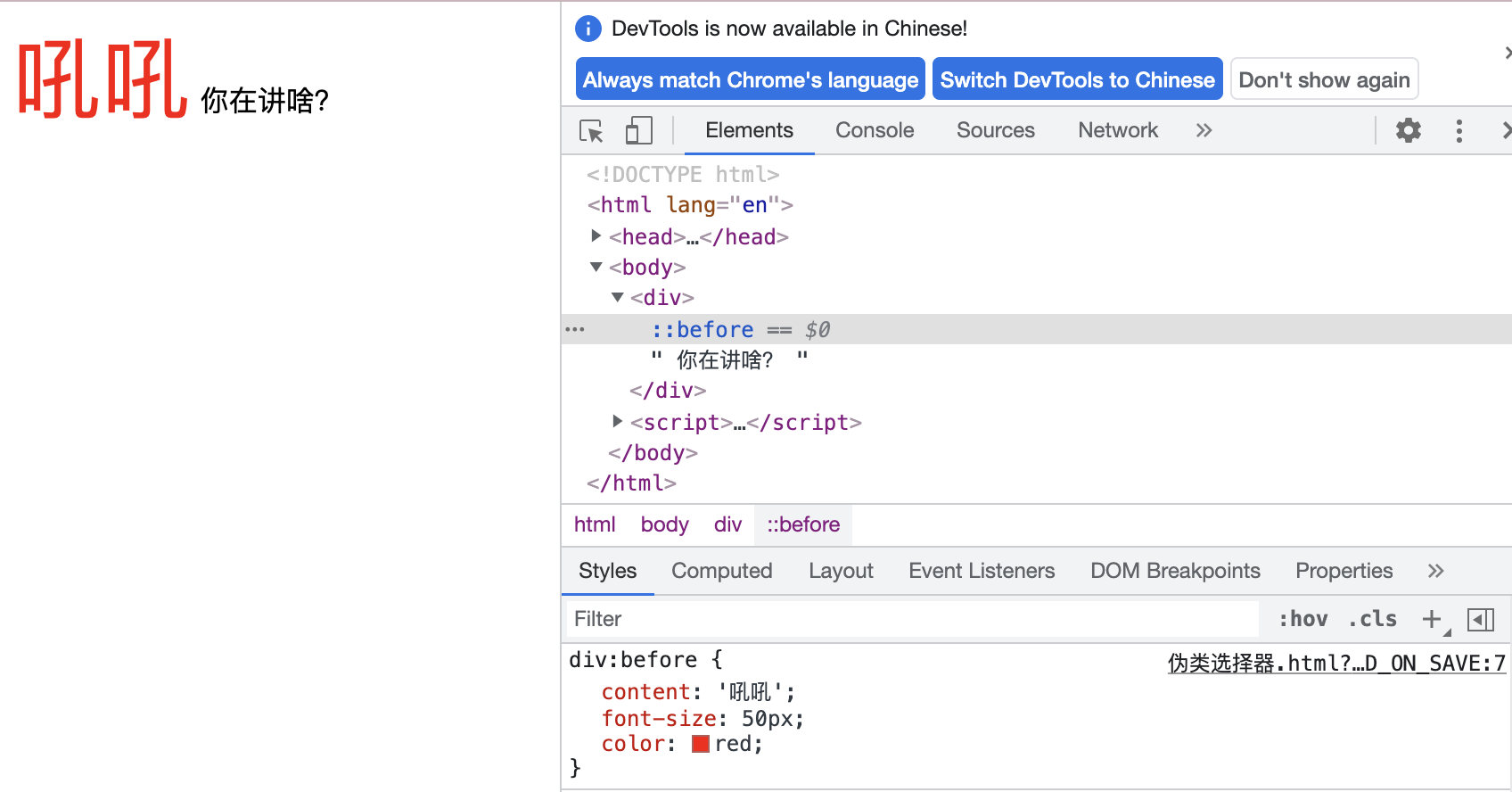Toggle the device toolbar icon
The height and width of the screenshot is (792, 1512).
[x=638, y=131]
